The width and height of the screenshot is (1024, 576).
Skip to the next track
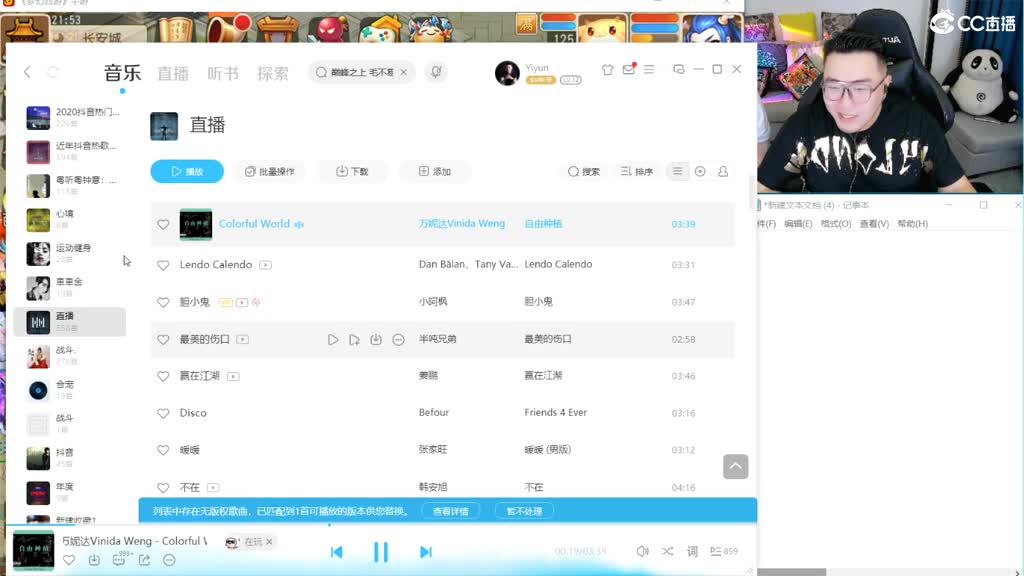tap(425, 552)
